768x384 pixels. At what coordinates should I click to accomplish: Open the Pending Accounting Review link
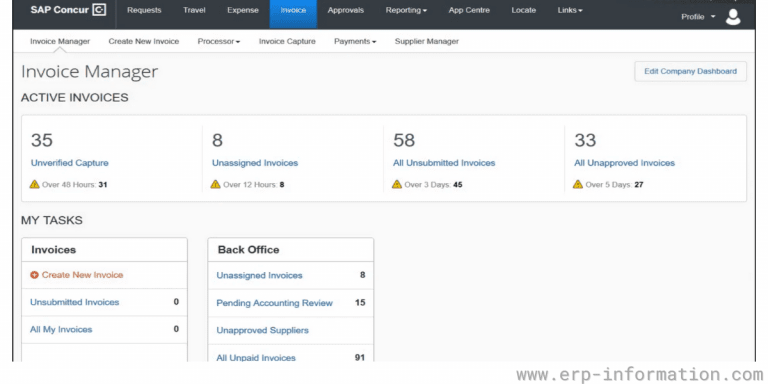click(x=275, y=303)
